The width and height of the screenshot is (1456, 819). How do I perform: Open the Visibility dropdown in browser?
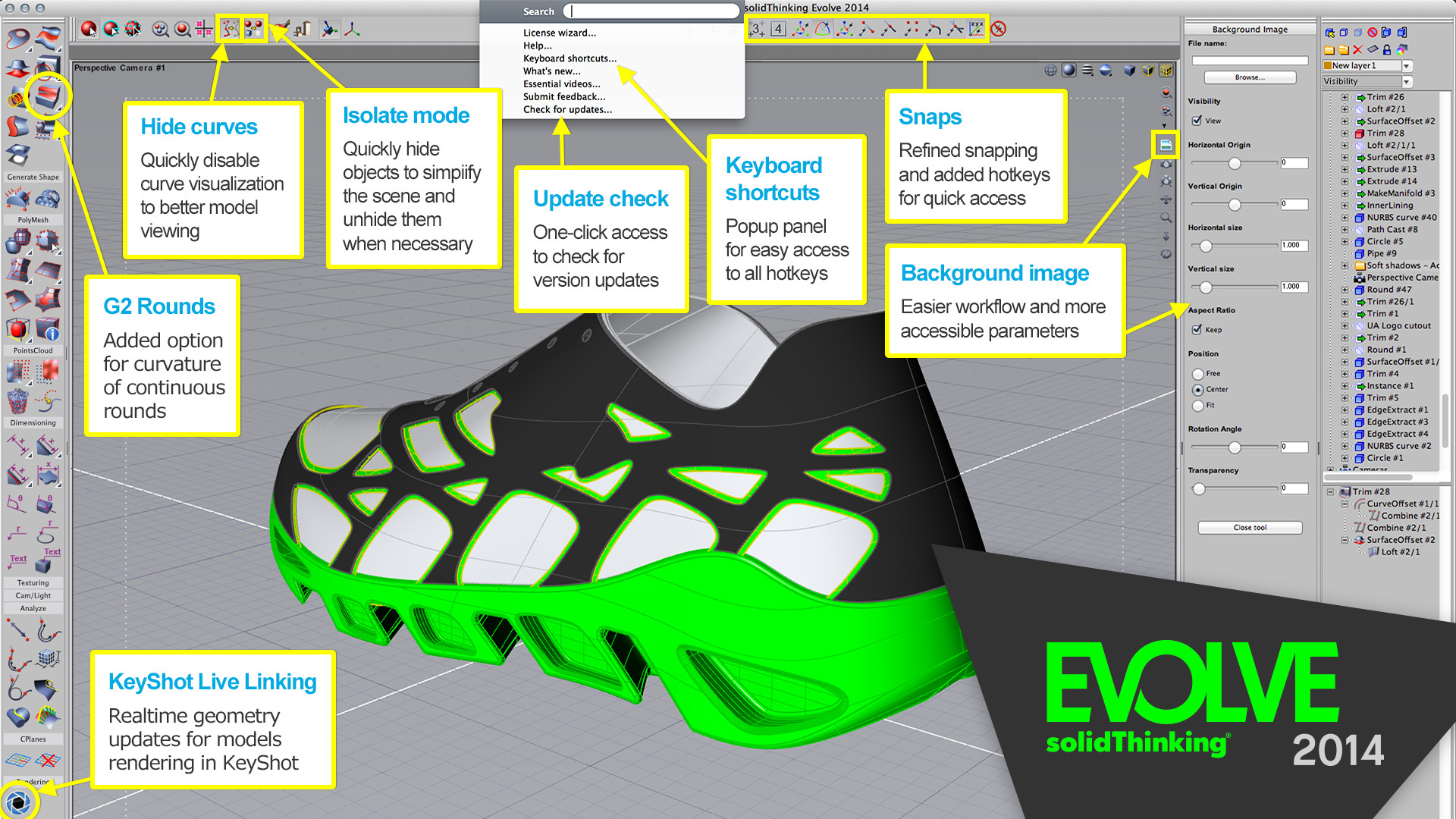point(1407,82)
